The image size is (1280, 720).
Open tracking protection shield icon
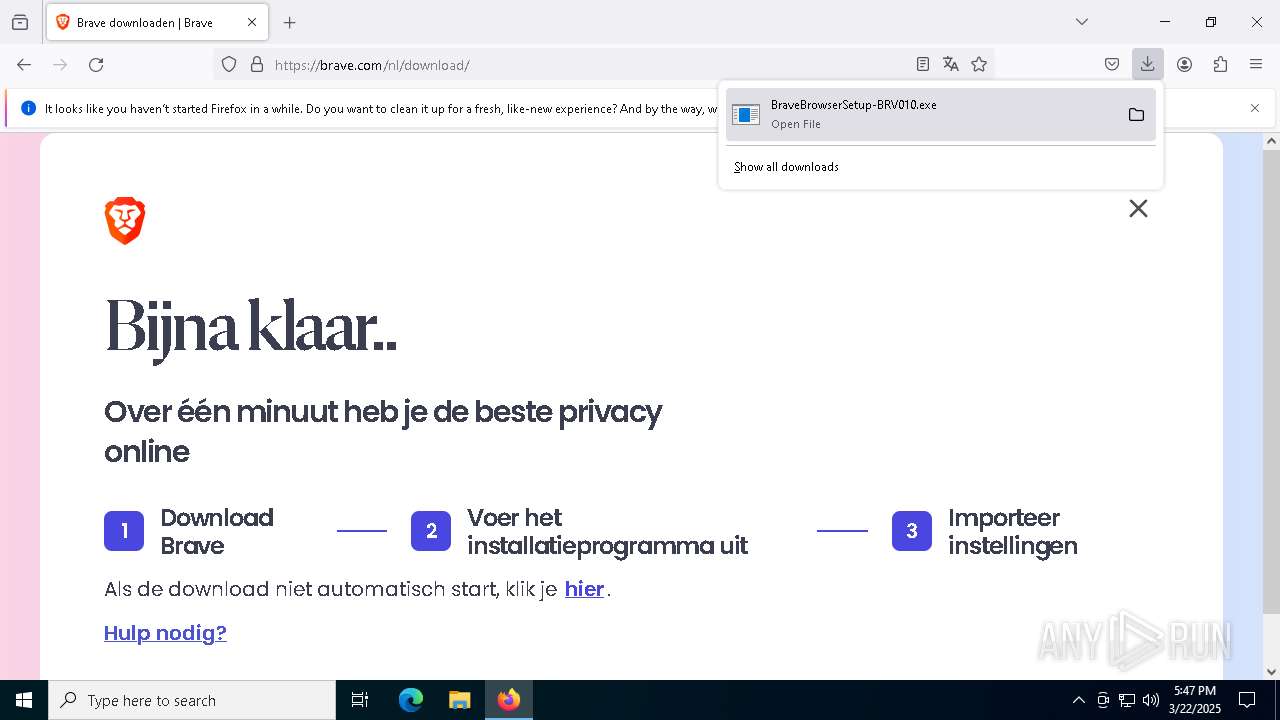[229, 64]
